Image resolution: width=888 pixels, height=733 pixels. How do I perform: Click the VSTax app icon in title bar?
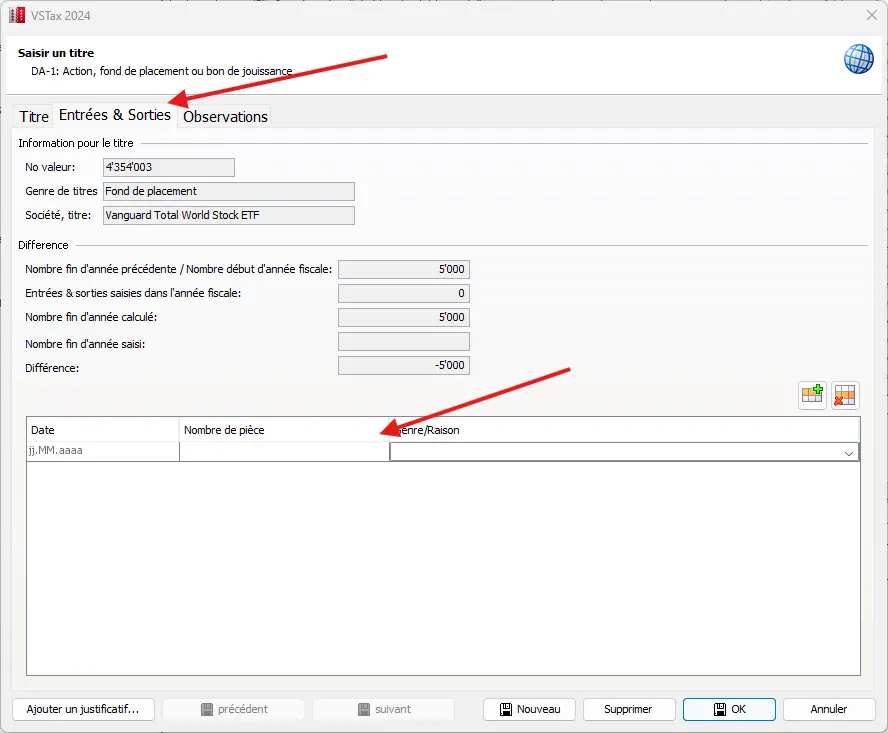point(17,15)
